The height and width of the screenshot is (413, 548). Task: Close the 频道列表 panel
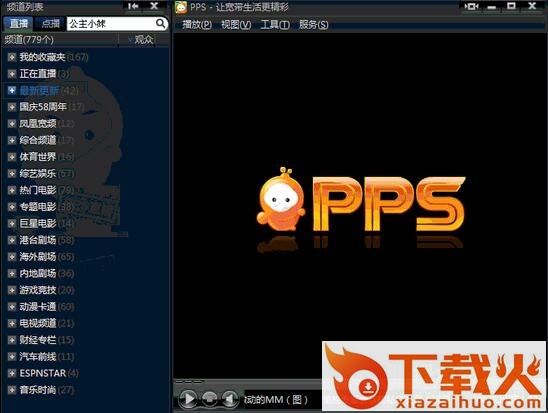tap(154, 6)
